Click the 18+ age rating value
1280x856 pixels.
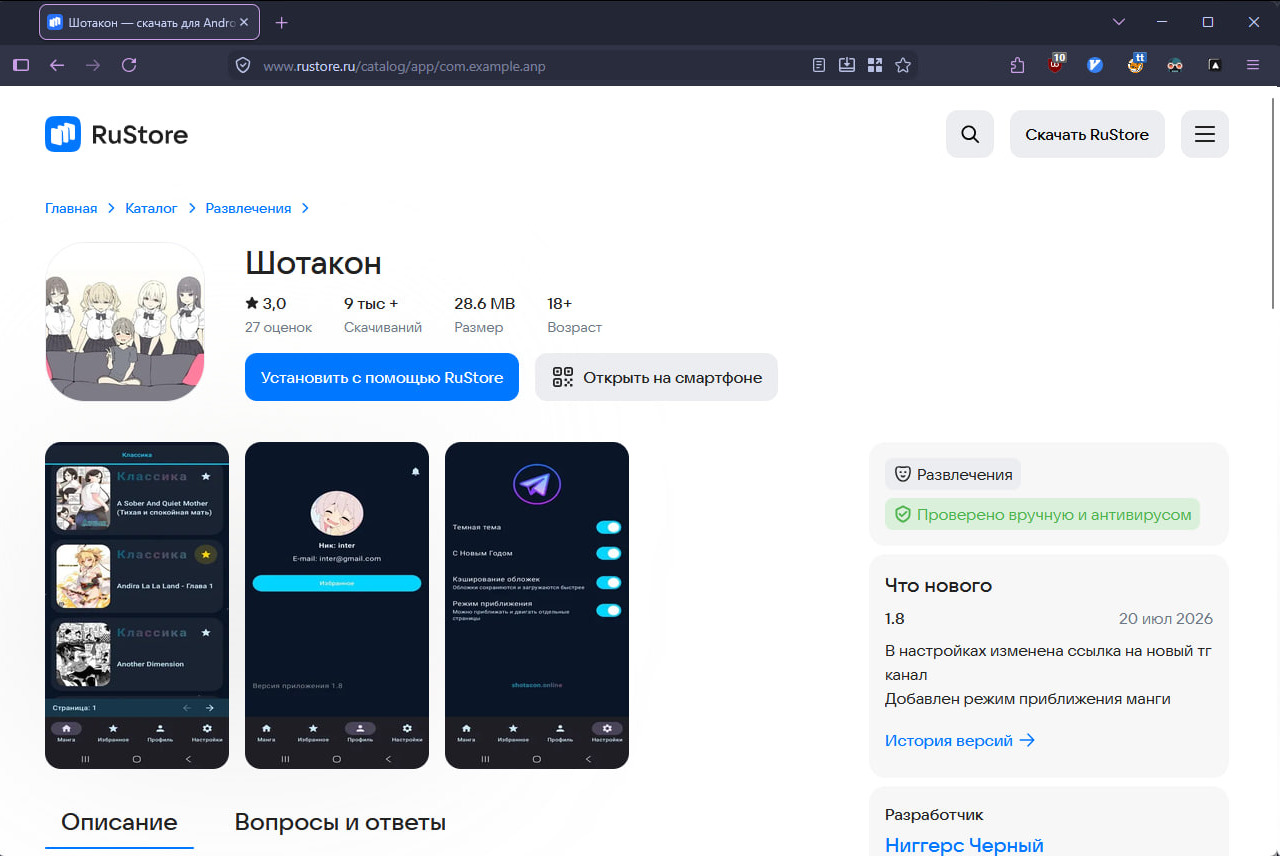click(560, 303)
